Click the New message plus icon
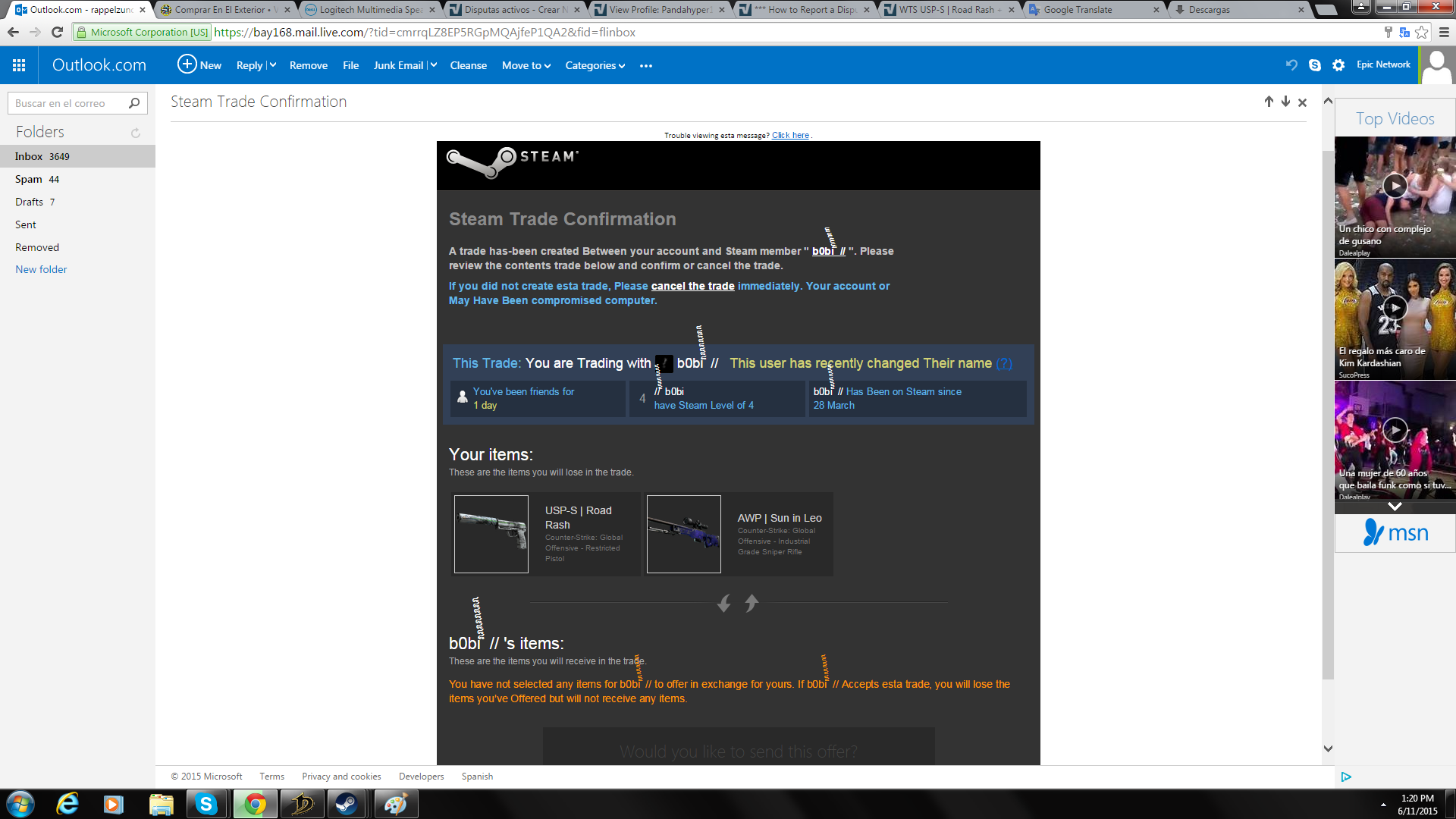The image size is (1456, 819). click(x=187, y=64)
